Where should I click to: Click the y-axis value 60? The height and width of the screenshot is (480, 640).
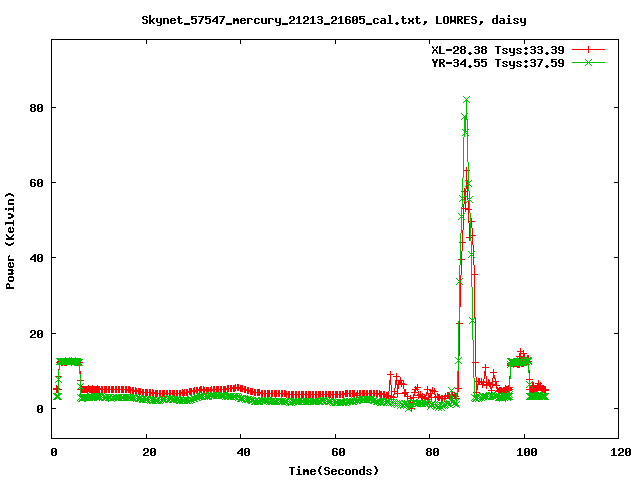(x=36, y=183)
